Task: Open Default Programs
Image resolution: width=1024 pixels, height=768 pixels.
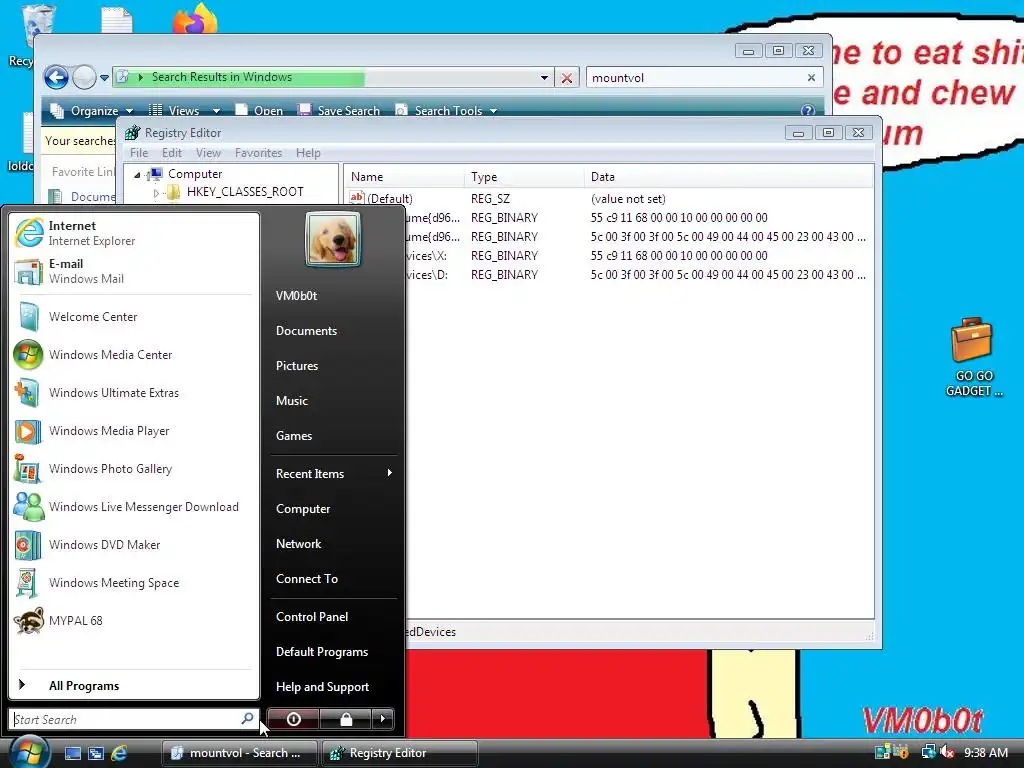Action: pos(321,652)
